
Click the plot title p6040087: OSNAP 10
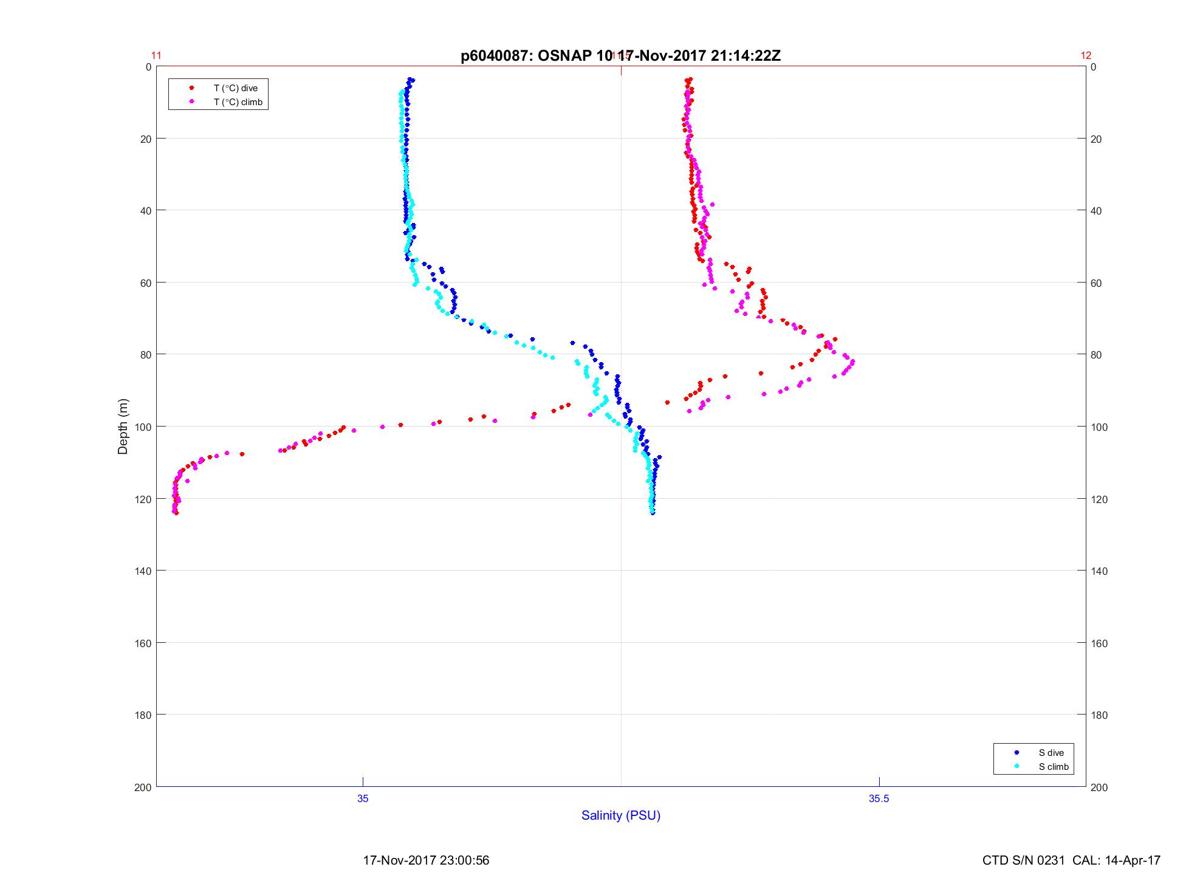536,56
